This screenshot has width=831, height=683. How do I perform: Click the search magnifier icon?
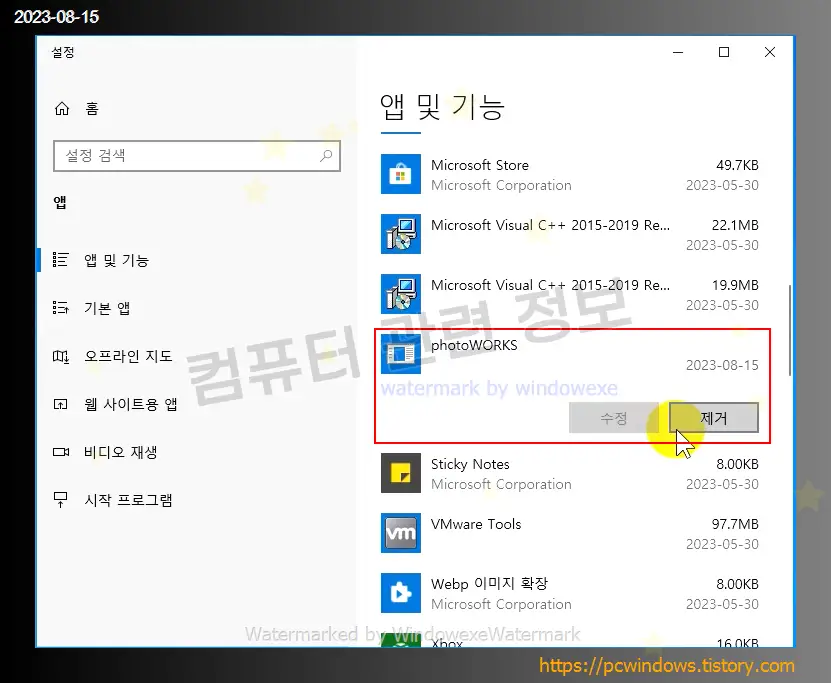click(326, 155)
